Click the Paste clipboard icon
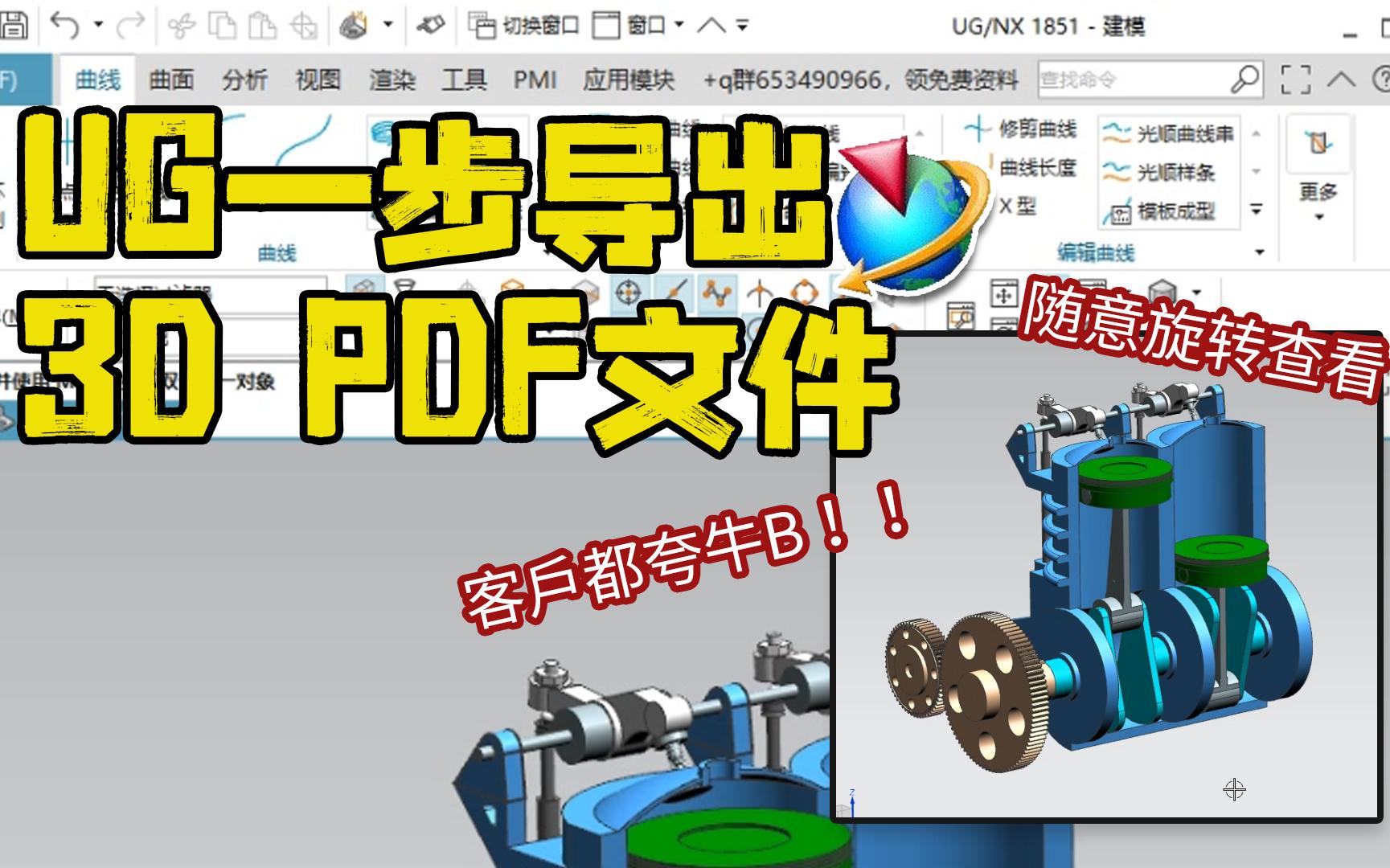Viewport: 1390px width, 868px height. [x=262, y=26]
